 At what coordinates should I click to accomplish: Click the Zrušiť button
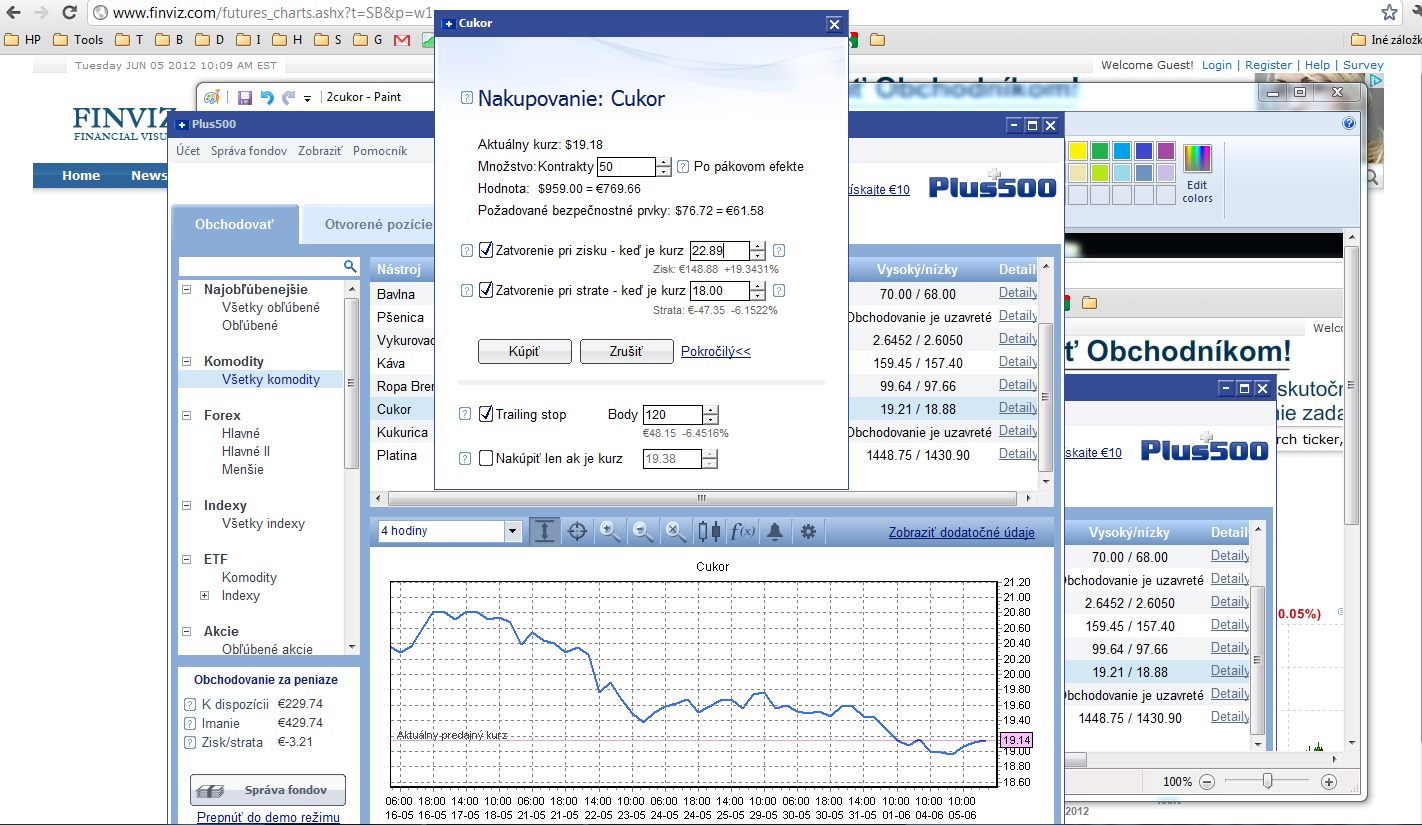pos(627,352)
